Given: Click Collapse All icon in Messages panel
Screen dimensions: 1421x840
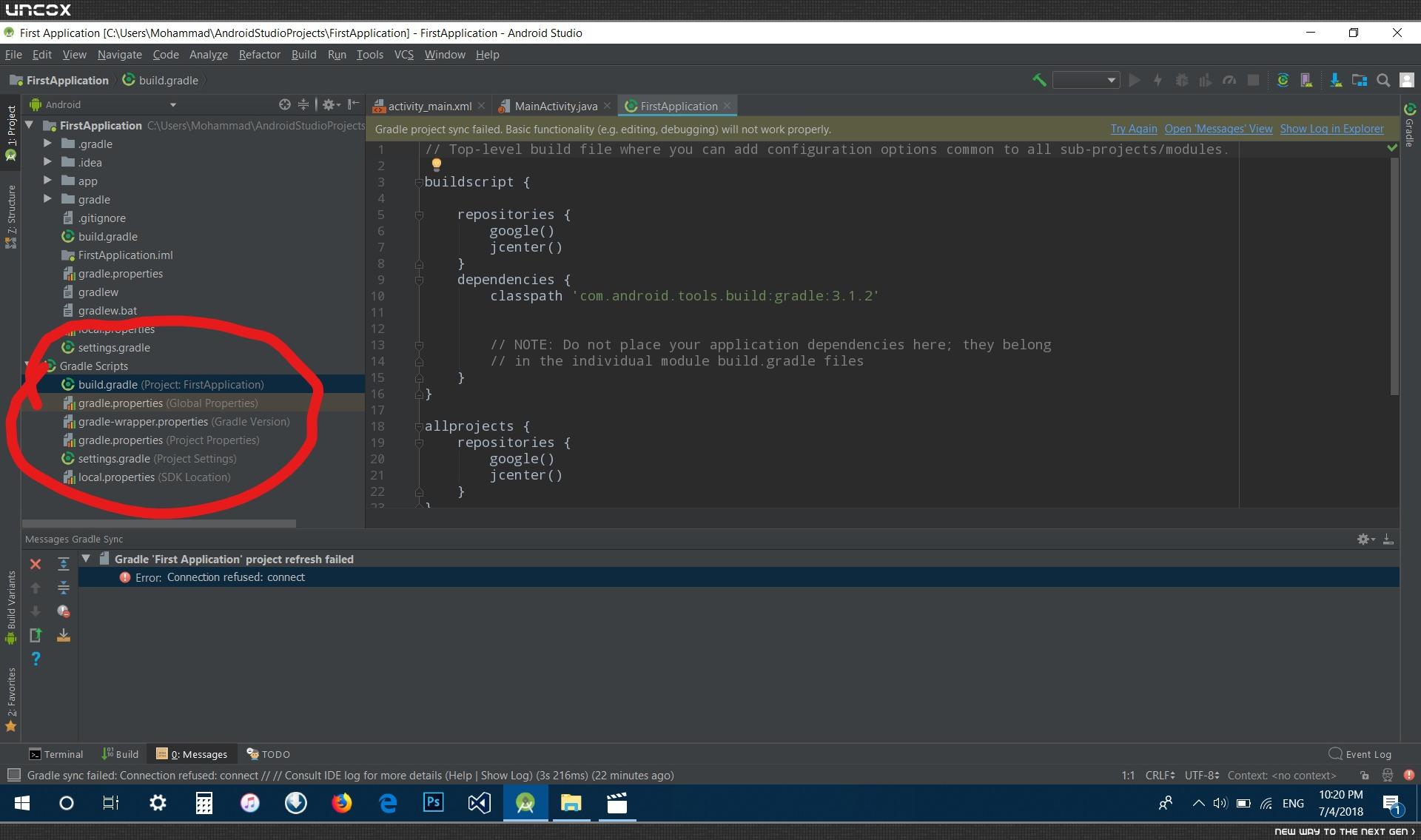Looking at the screenshot, I should click(64, 588).
